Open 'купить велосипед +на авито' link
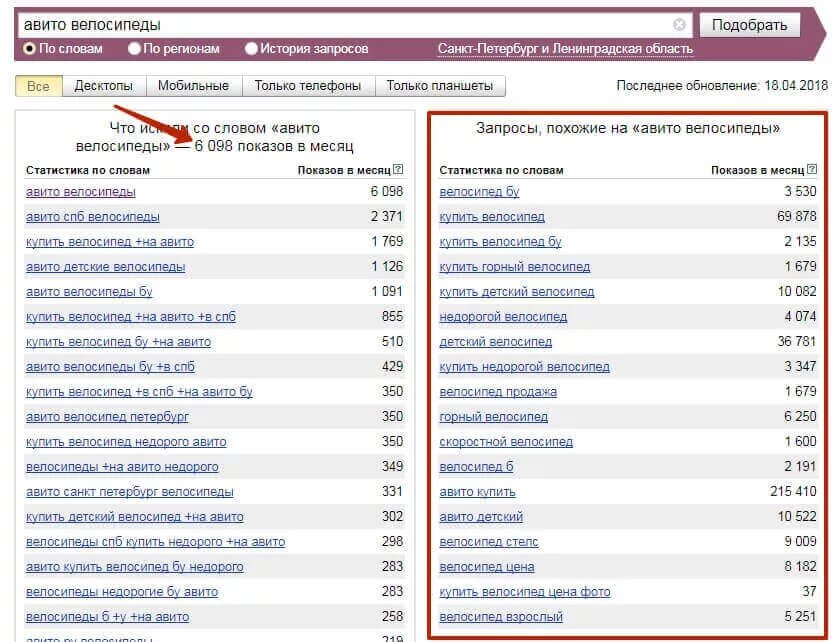This screenshot has height=642, width=837. pos(110,242)
